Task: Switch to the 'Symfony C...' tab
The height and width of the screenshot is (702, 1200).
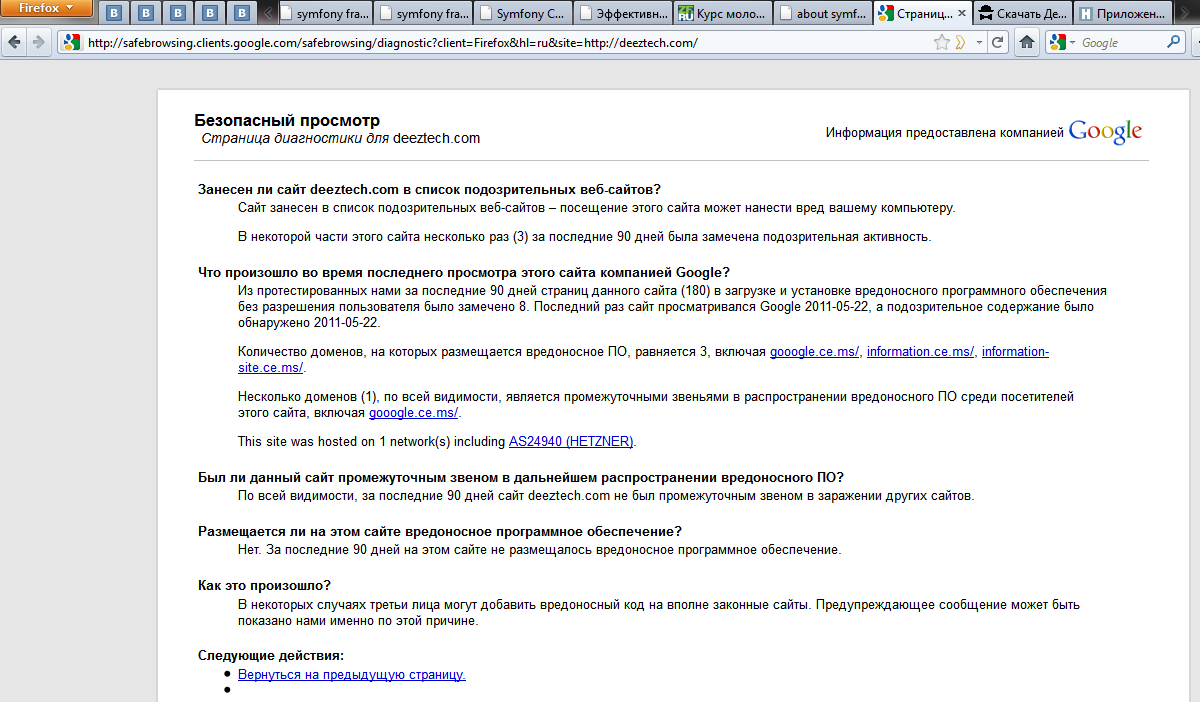Action: click(x=523, y=13)
